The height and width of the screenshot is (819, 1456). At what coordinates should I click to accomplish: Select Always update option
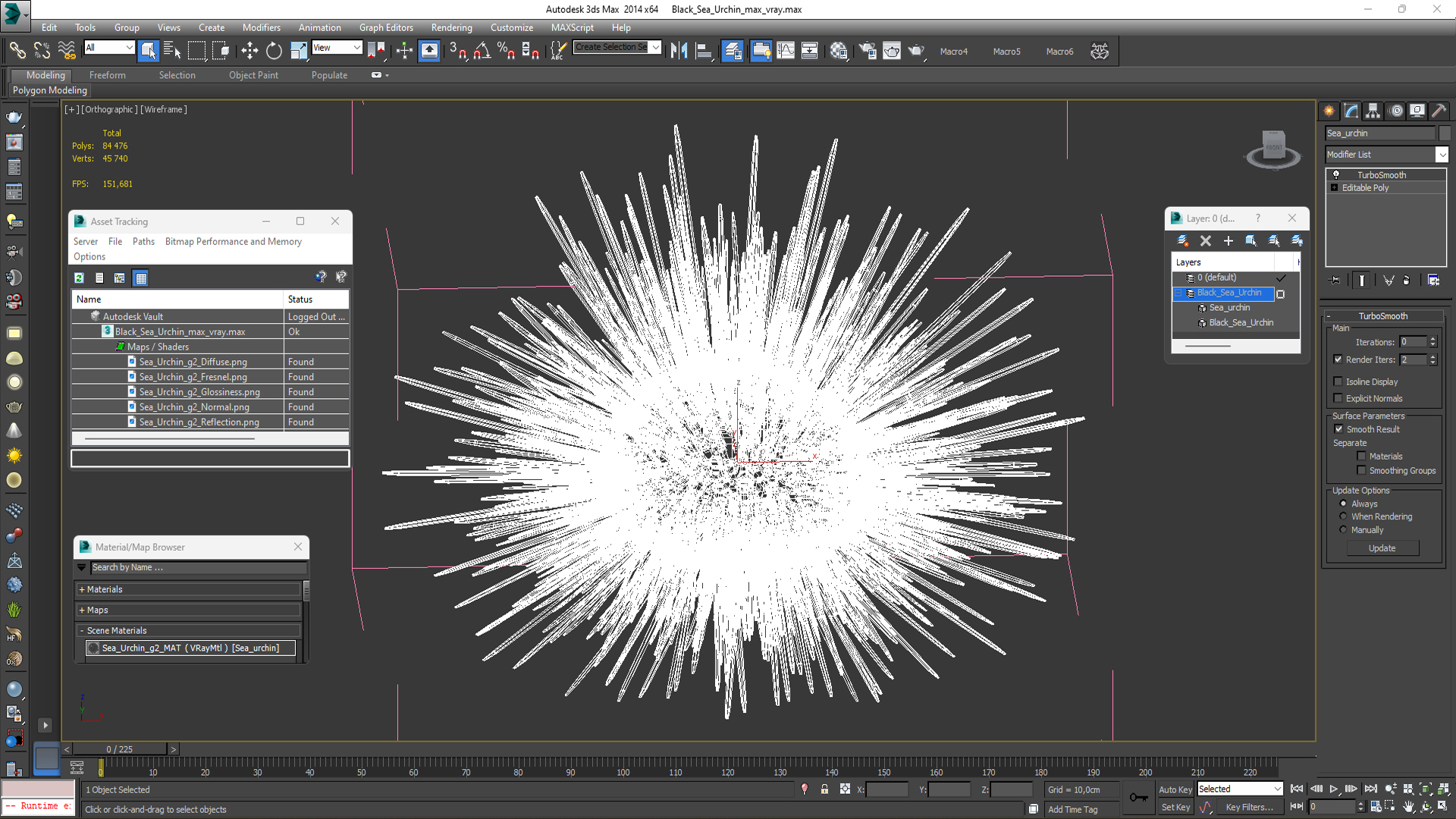(x=1343, y=504)
